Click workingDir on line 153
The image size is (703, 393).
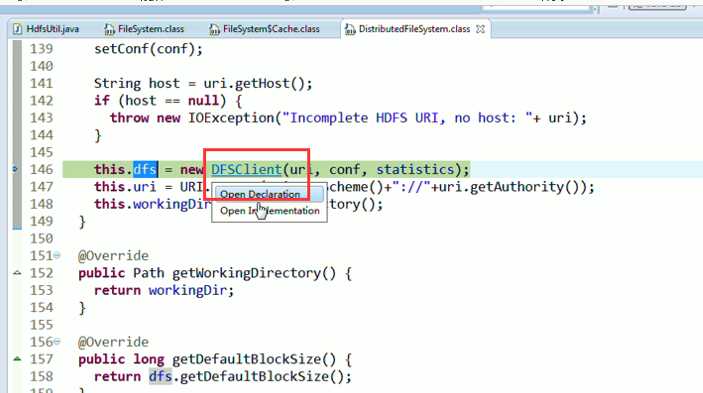coord(187,290)
